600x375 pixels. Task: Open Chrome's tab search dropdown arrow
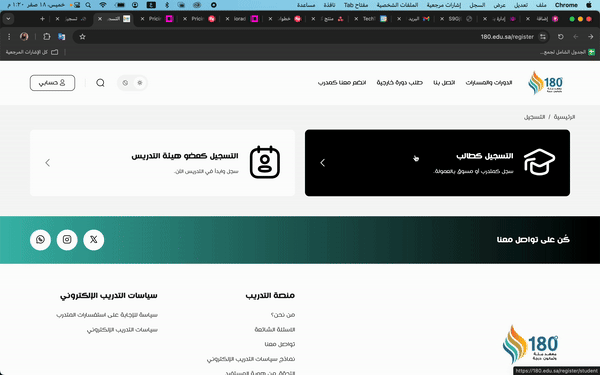pos(8,19)
